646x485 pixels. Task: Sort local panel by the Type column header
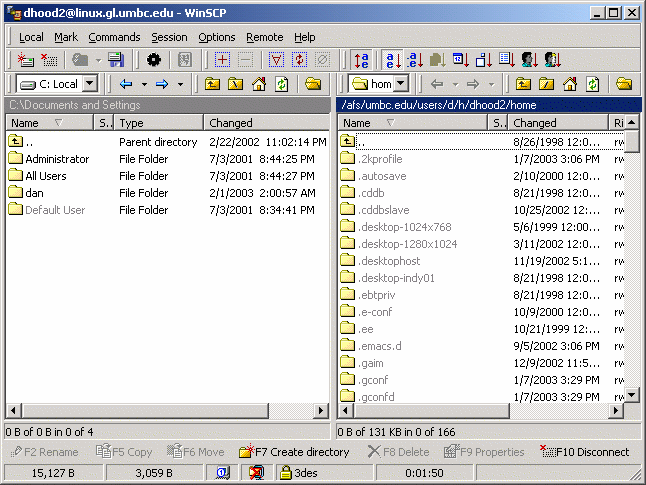159,123
